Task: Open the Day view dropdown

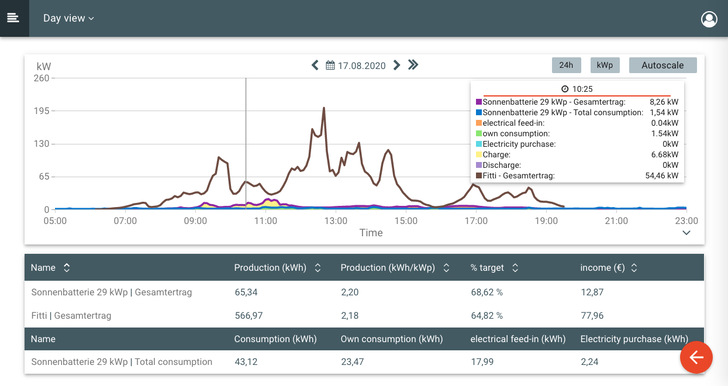Action: [x=68, y=18]
